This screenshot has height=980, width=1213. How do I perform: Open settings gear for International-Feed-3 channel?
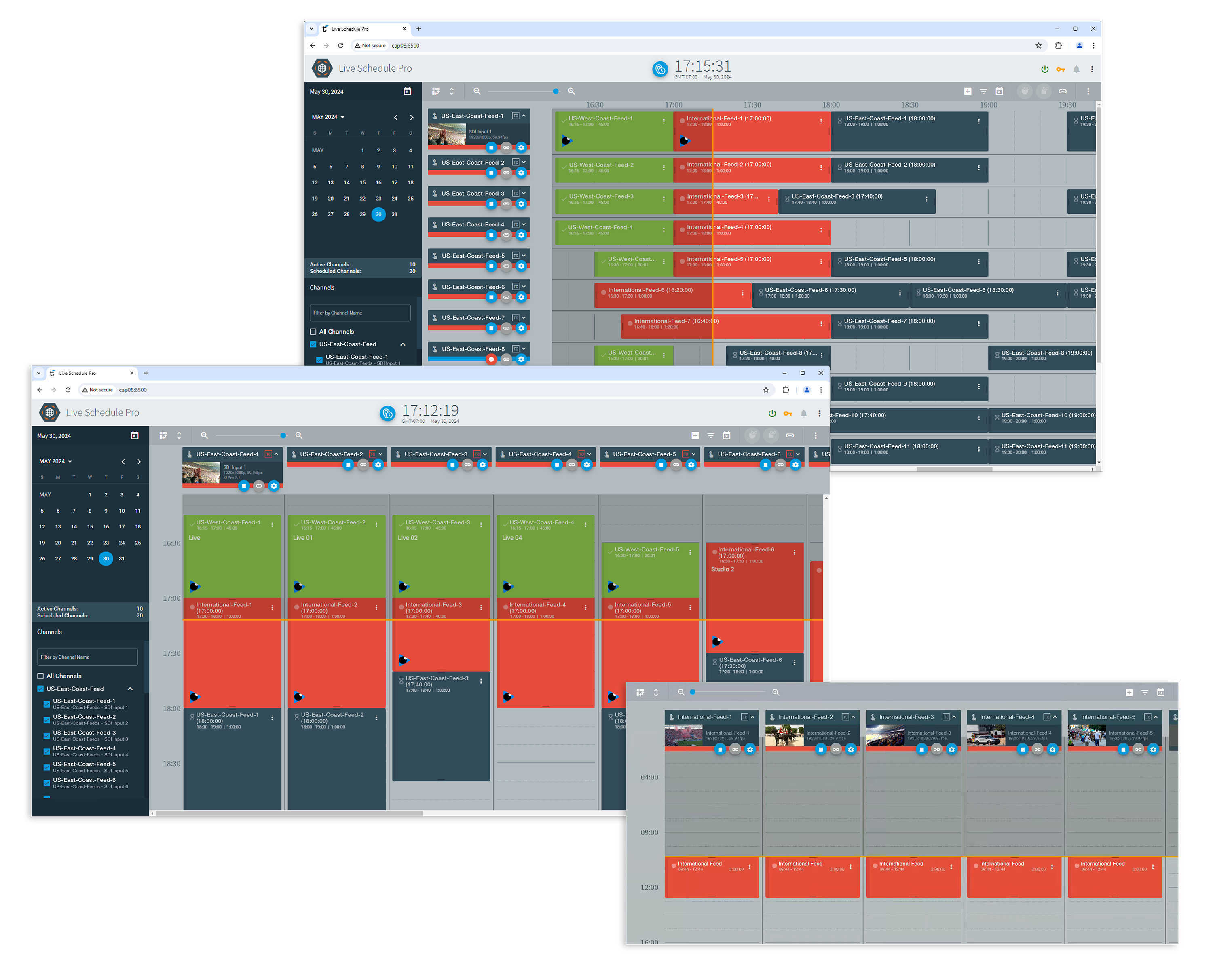[952, 749]
